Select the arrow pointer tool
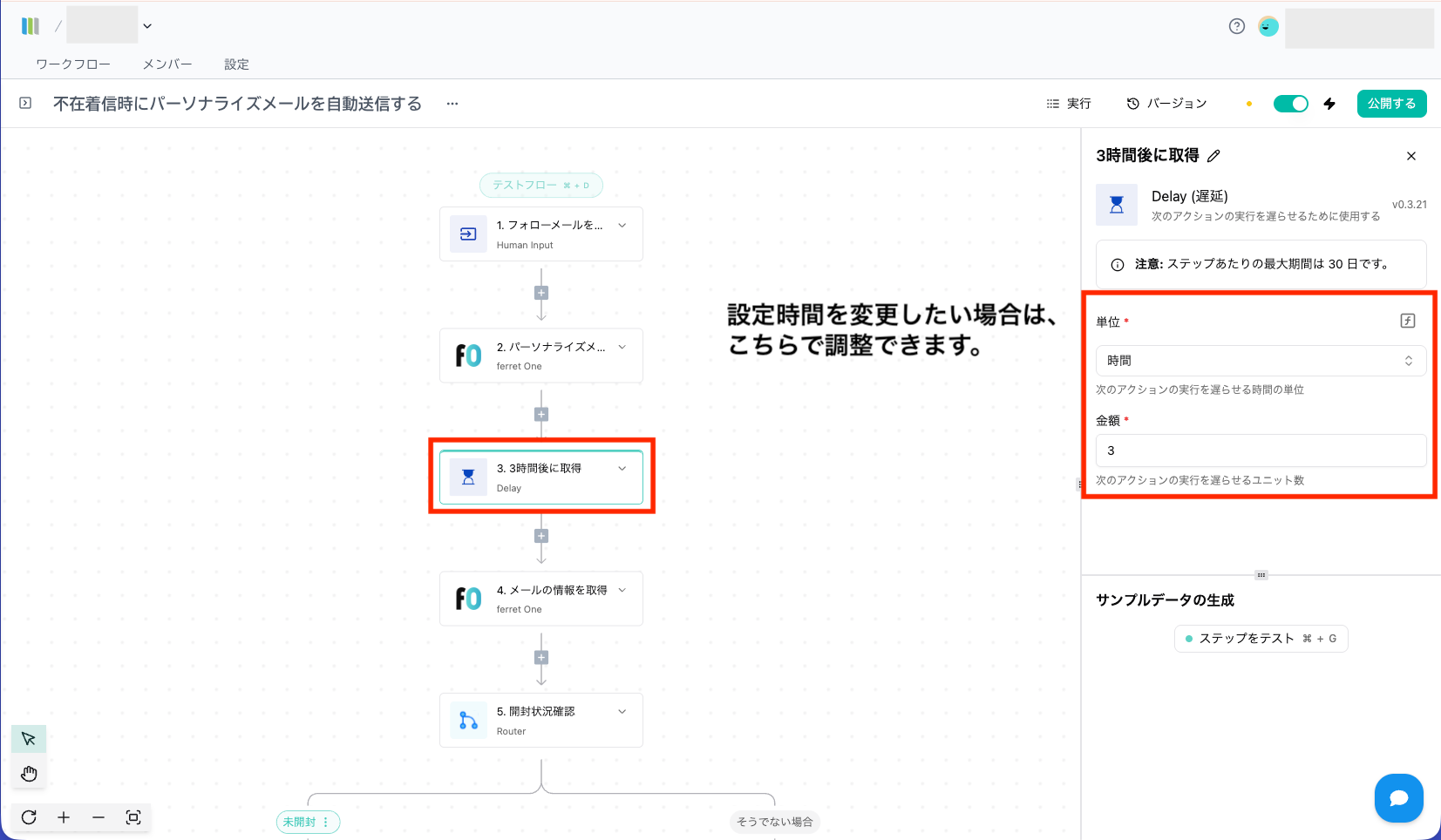 pyautogui.click(x=29, y=739)
